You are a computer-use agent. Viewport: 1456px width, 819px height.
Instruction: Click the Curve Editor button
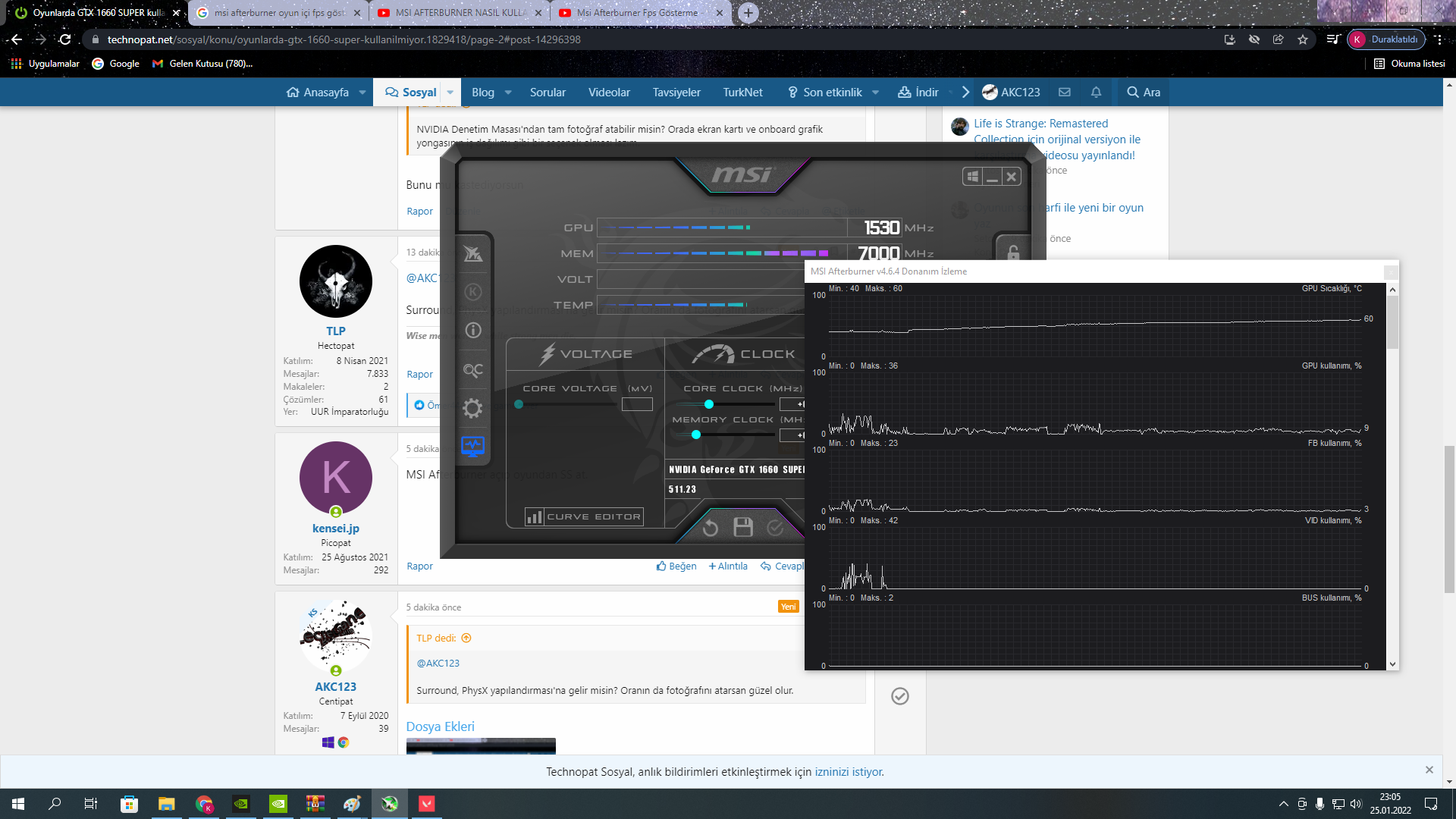(584, 517)
